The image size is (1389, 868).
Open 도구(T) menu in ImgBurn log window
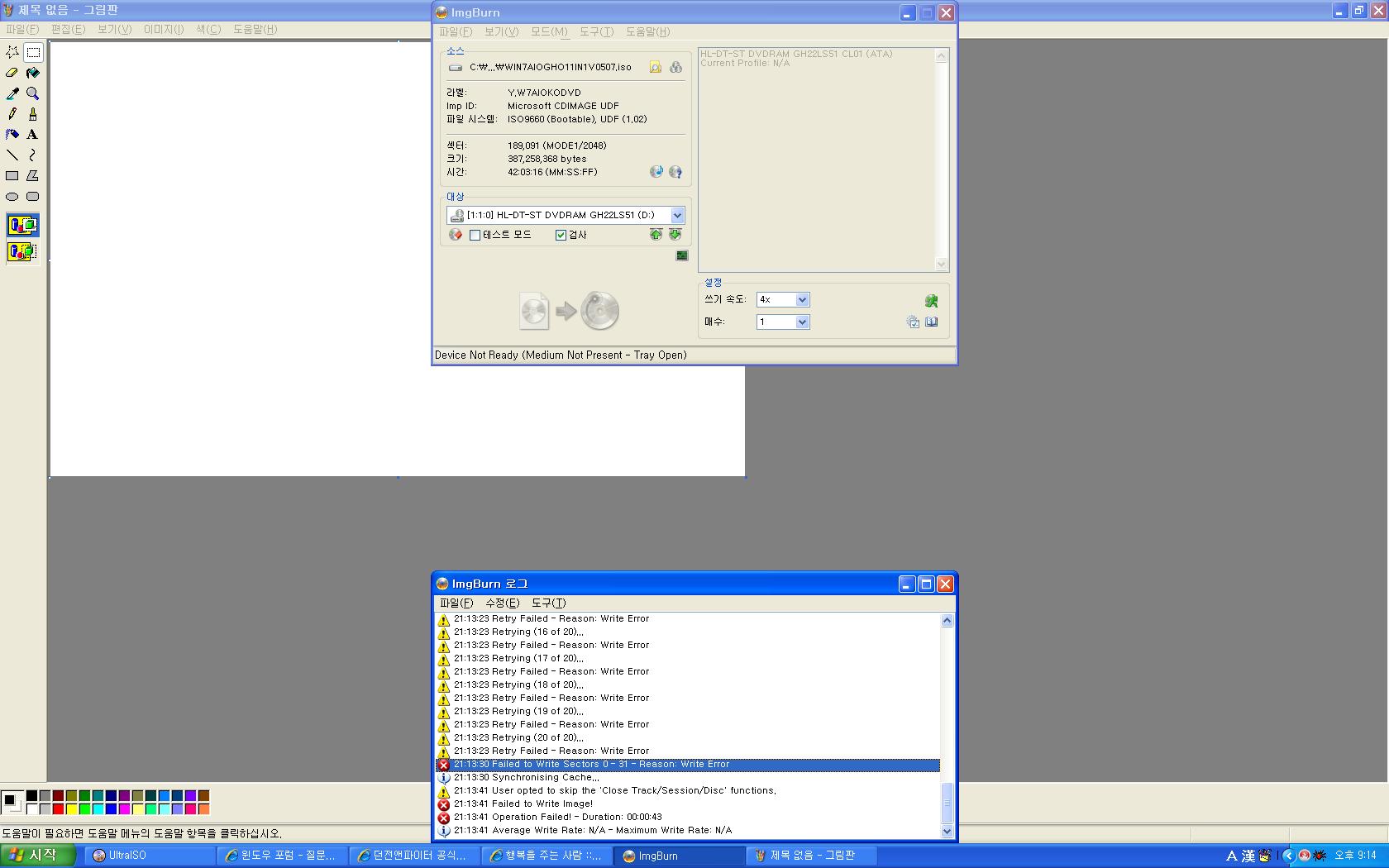point(549,603)
